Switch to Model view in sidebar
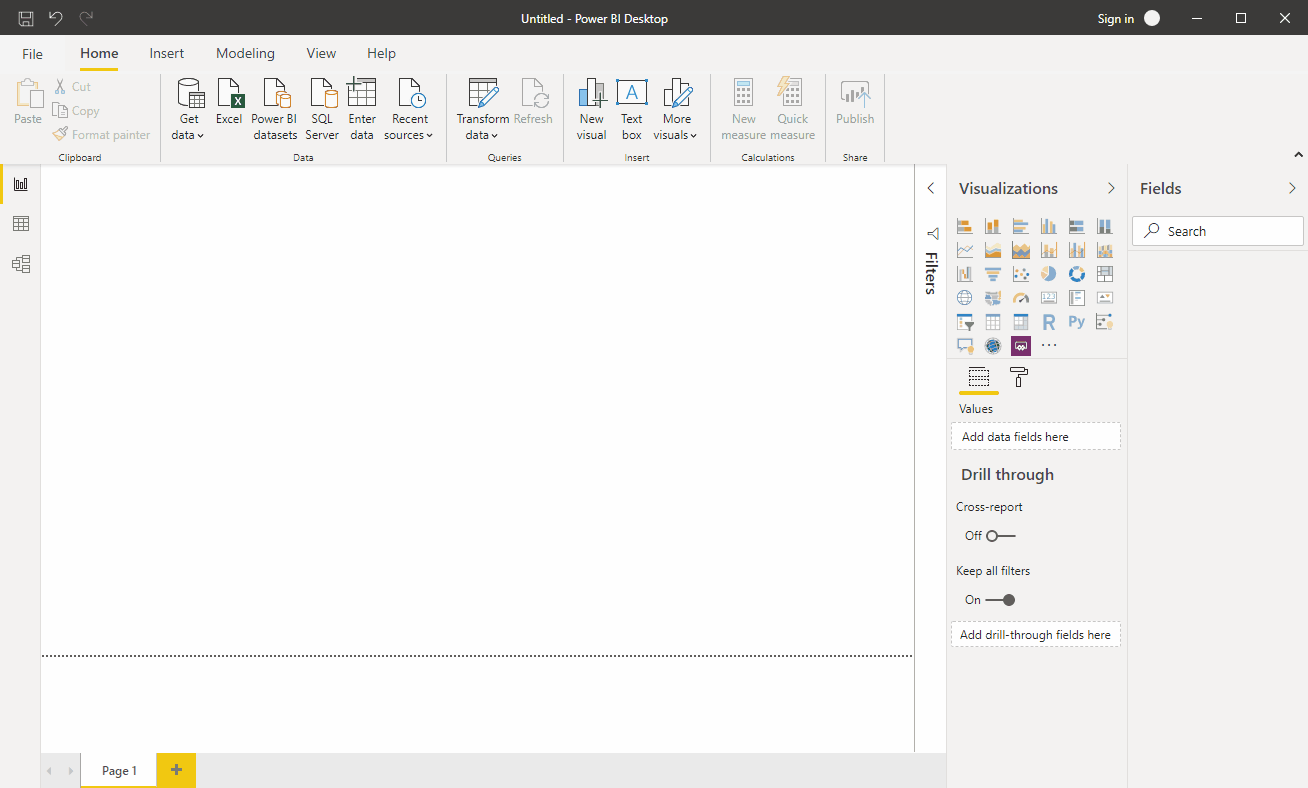The width and height of the screenshot is (1308, 788). (21, 264)
